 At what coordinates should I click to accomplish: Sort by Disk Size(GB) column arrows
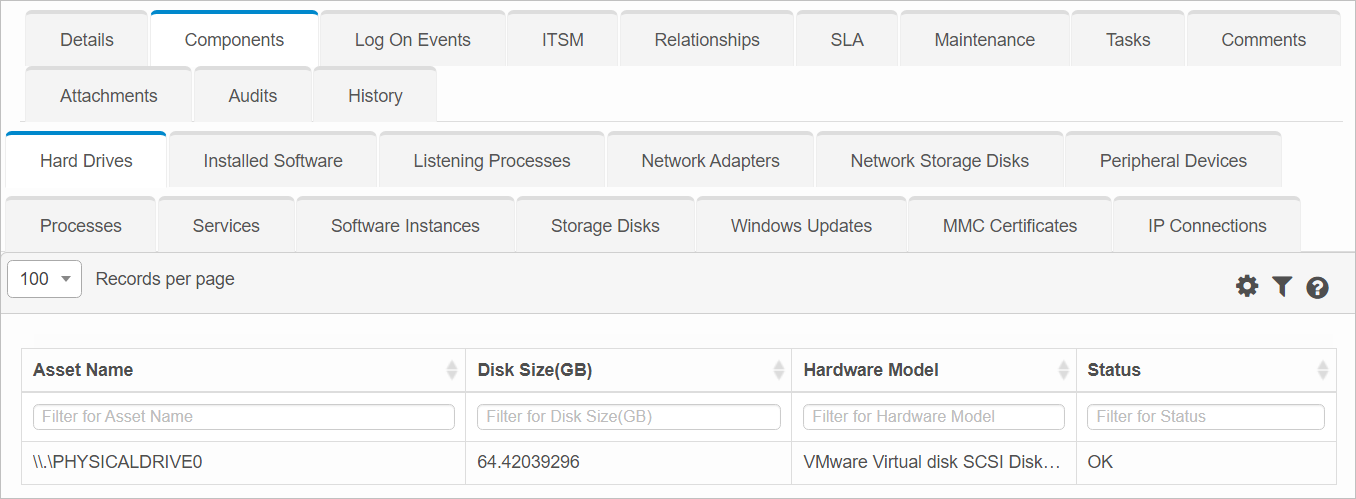pyautogui.click(x=779, y=371)
